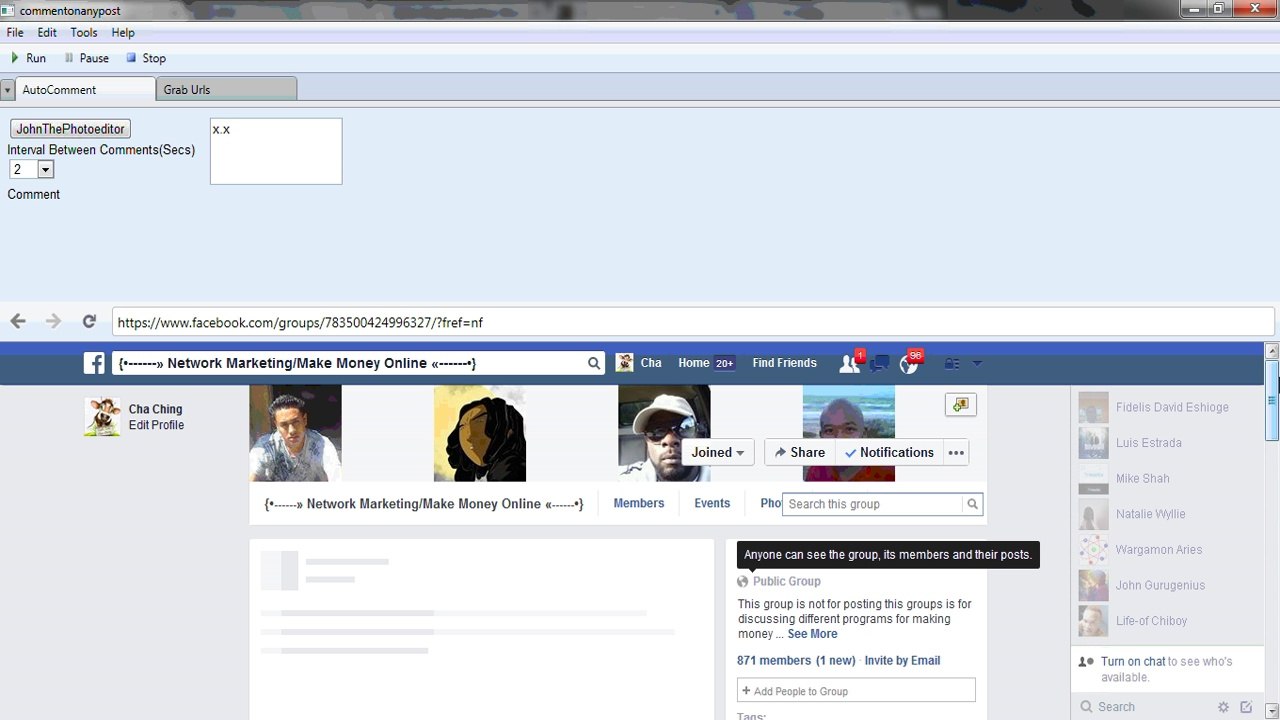Click the Facebook search magnifier icon

(x=594, y=363)
